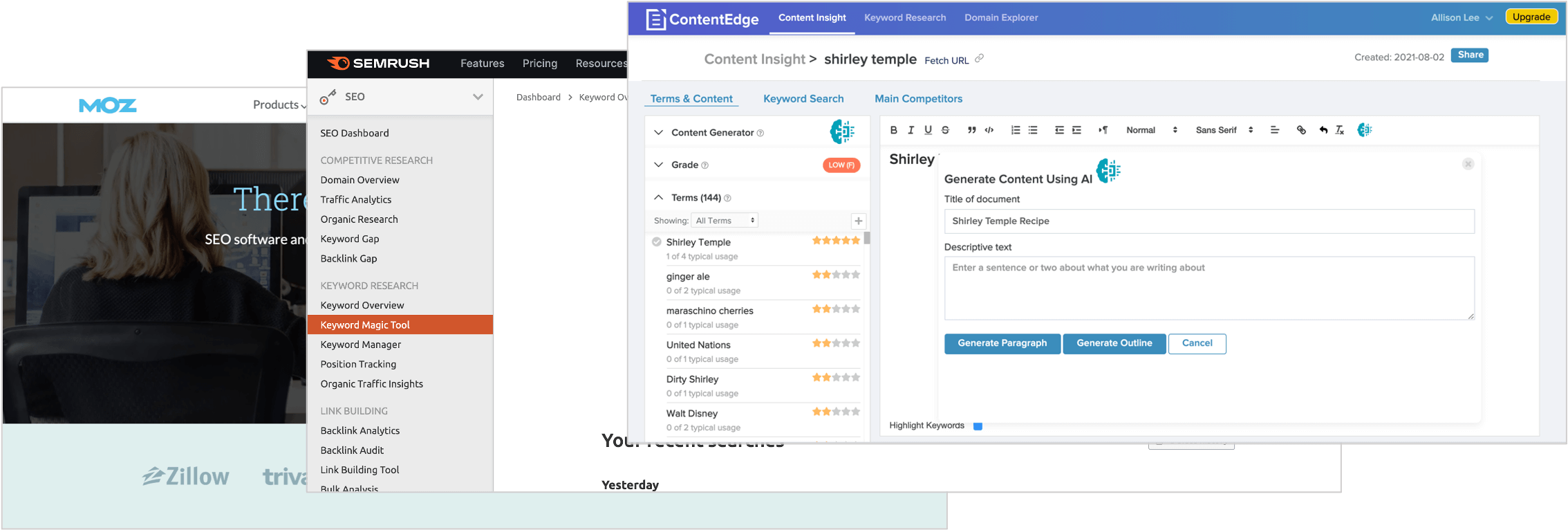Viewport: 1568px width, 530px height.
Task: Toggle italic formatting in editor toolbar
Action: point(911,130)
